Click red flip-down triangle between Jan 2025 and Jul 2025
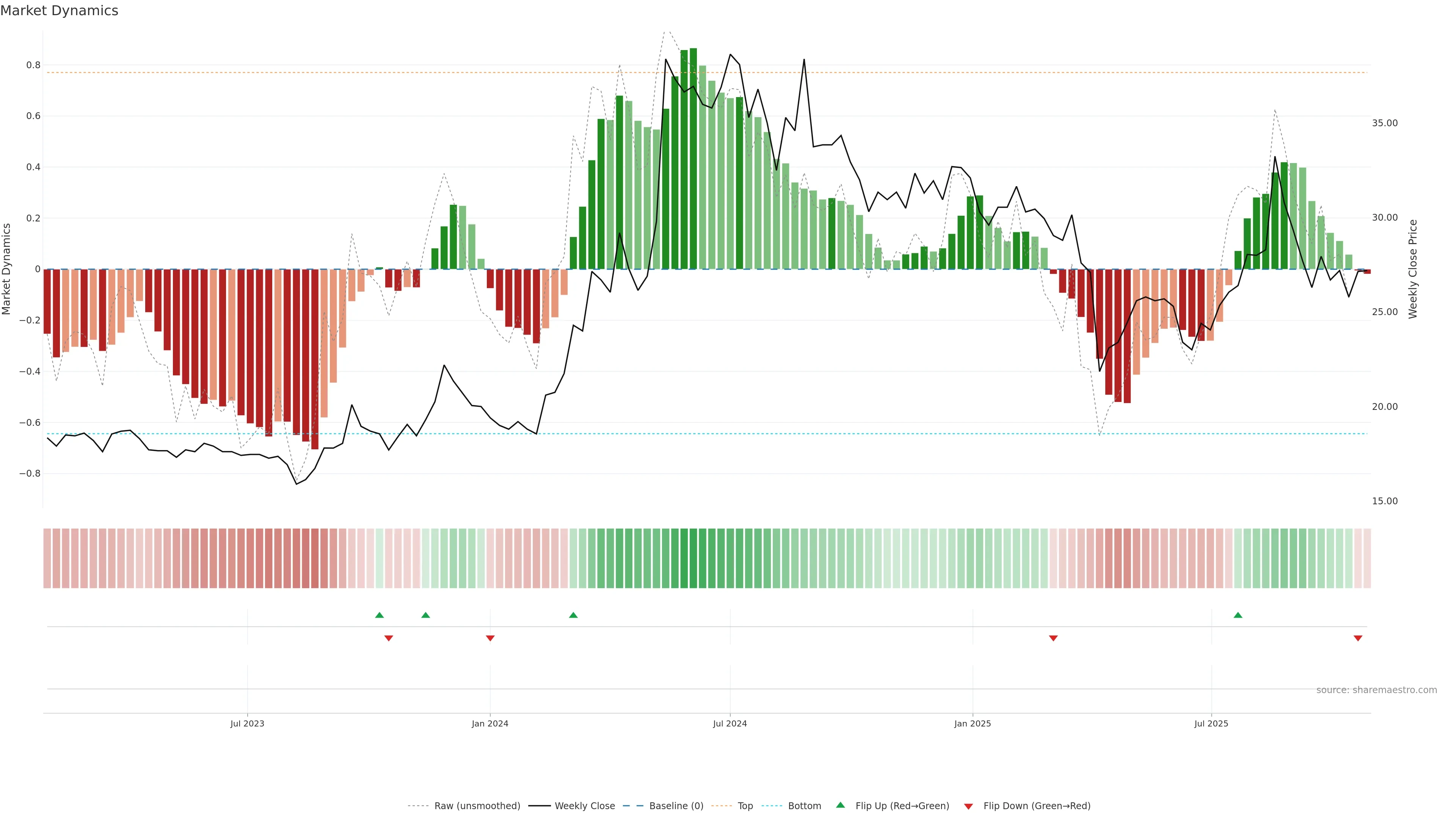Image resolution: width=1456 pixels, height=819 pixels. click(1053, 638)
